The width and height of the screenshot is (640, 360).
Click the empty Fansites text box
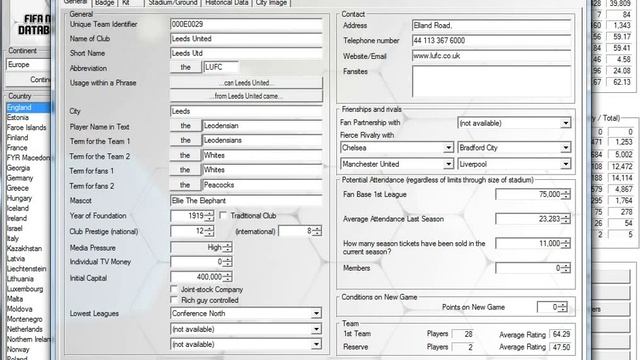pos(491,82)
